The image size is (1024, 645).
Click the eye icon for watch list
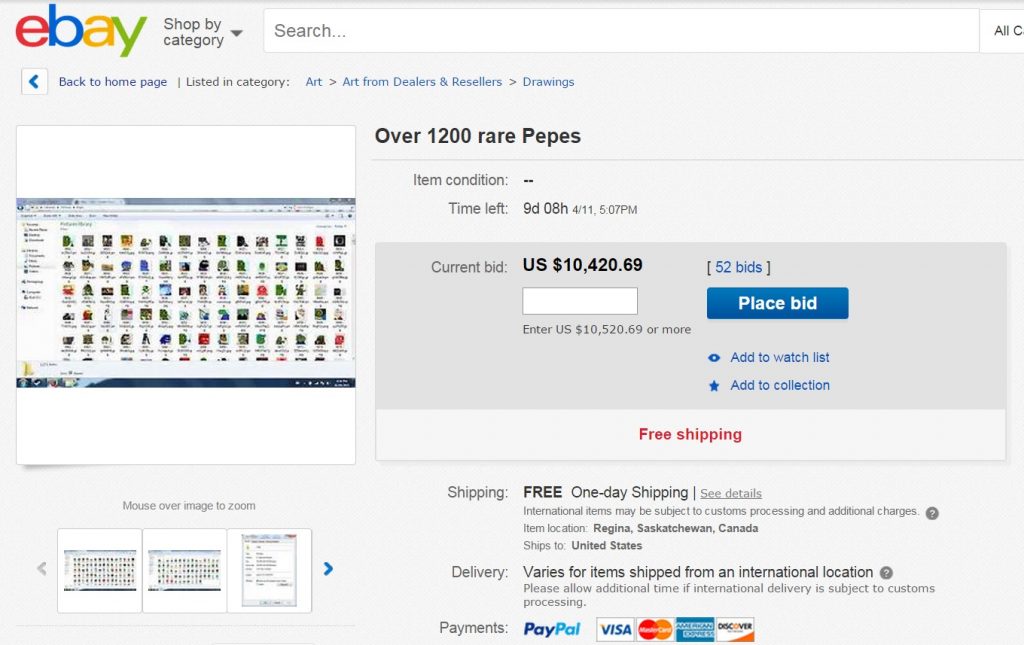coord(714,358)
